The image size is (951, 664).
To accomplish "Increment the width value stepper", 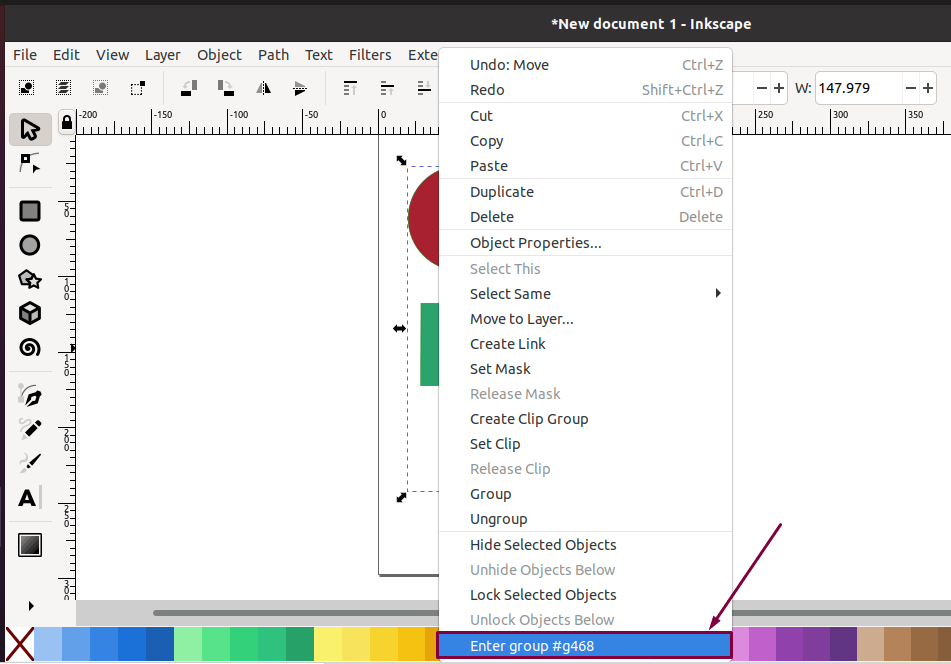I will [926, 88].
